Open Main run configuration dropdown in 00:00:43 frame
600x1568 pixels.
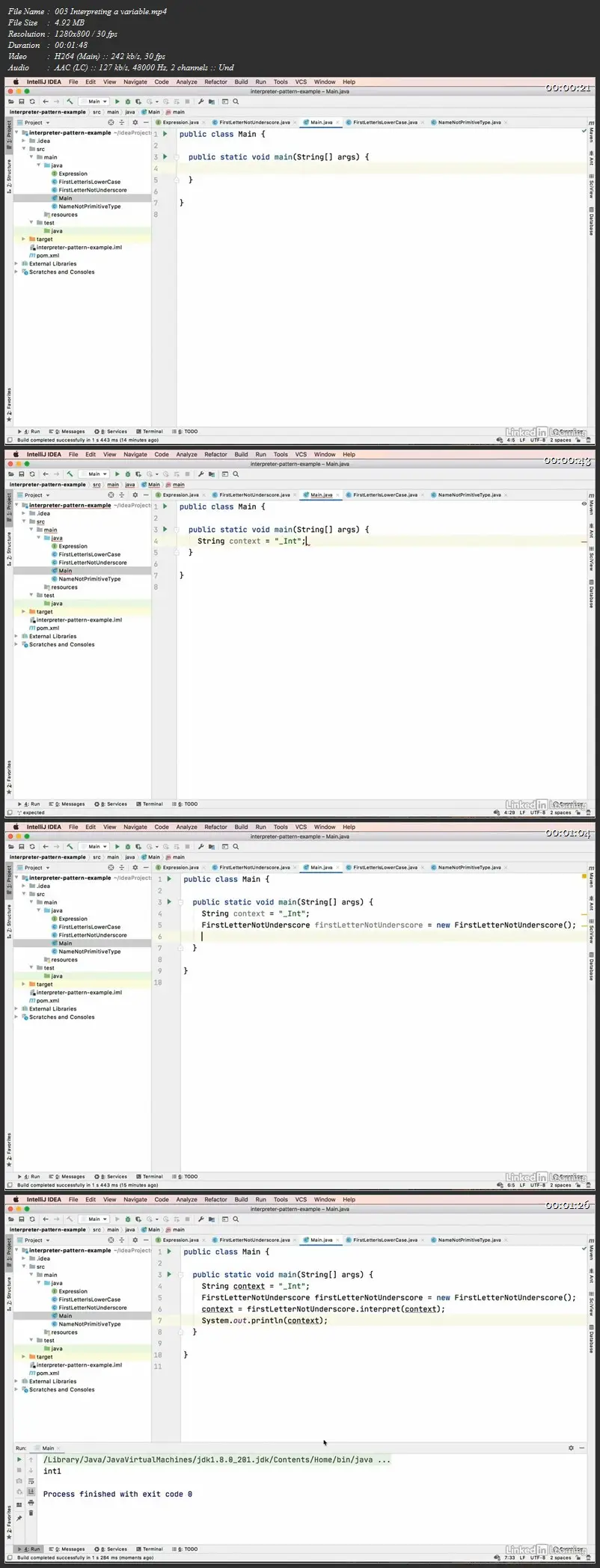(94, 474)
